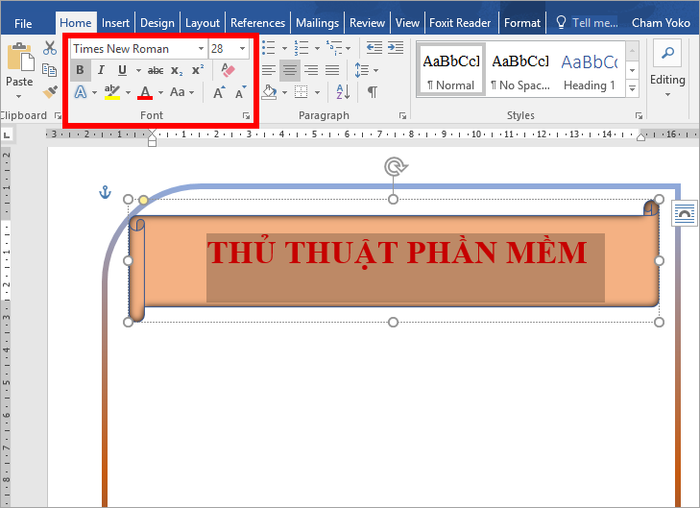Screen dimensions: 700x508
Task: Toggle Show/Hide paragraph marks
Action: pos(372,92)
